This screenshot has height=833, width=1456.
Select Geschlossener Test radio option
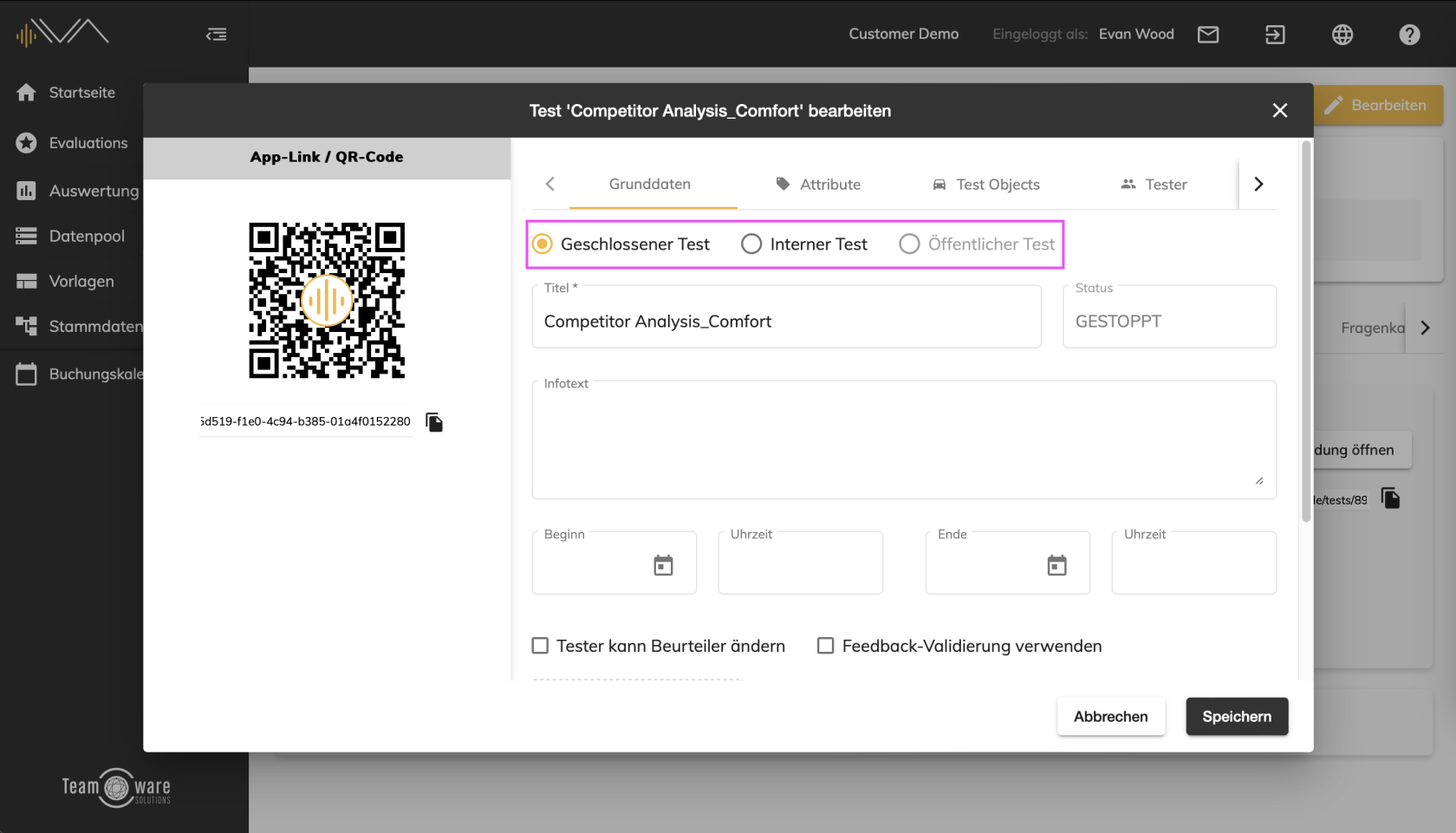543,244
